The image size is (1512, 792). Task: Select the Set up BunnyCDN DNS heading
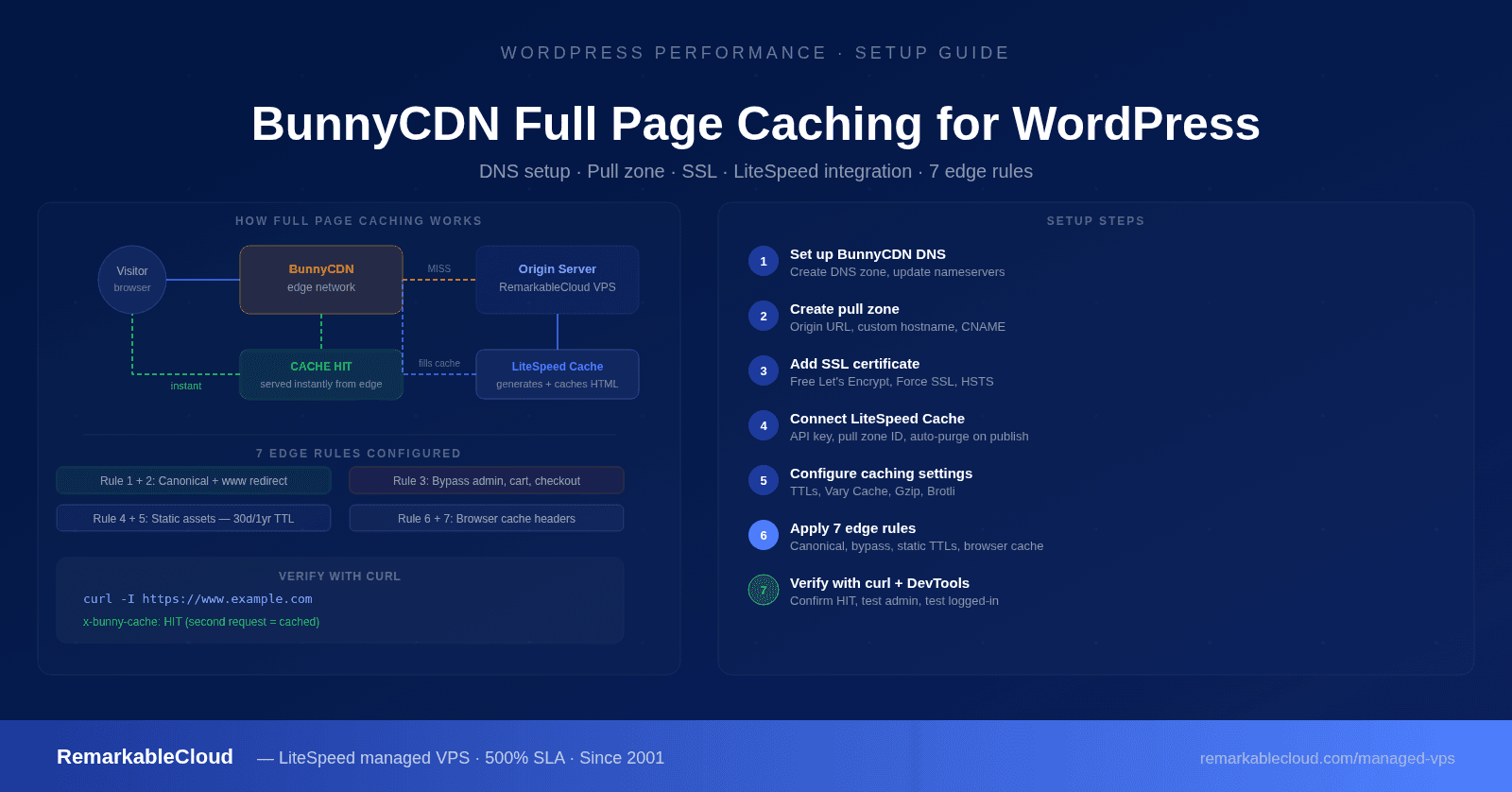868,254
